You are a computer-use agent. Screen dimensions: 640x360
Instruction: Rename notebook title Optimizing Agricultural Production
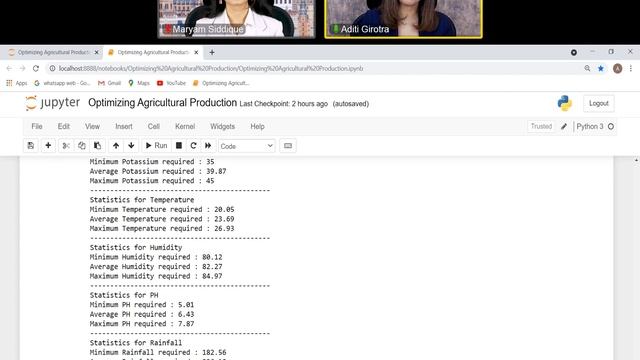coord(162,103)
